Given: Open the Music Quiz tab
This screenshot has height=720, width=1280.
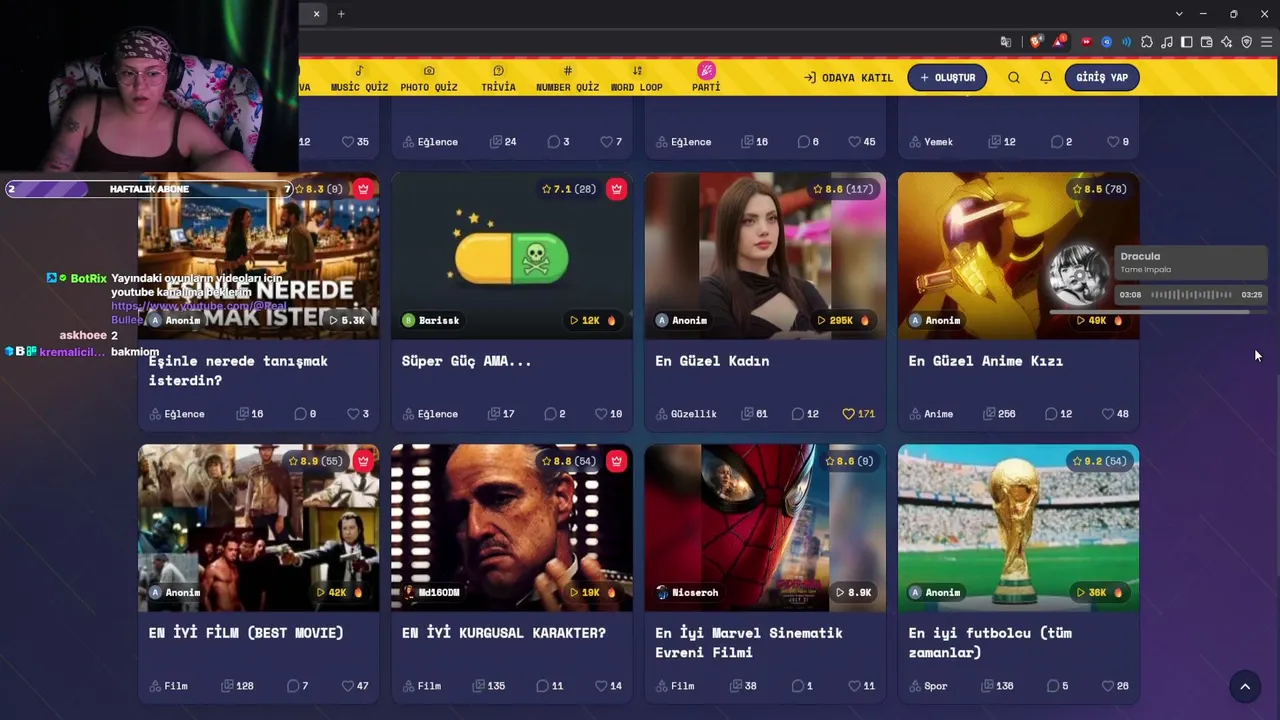Looking at the screenshot, I should point(359,78).
